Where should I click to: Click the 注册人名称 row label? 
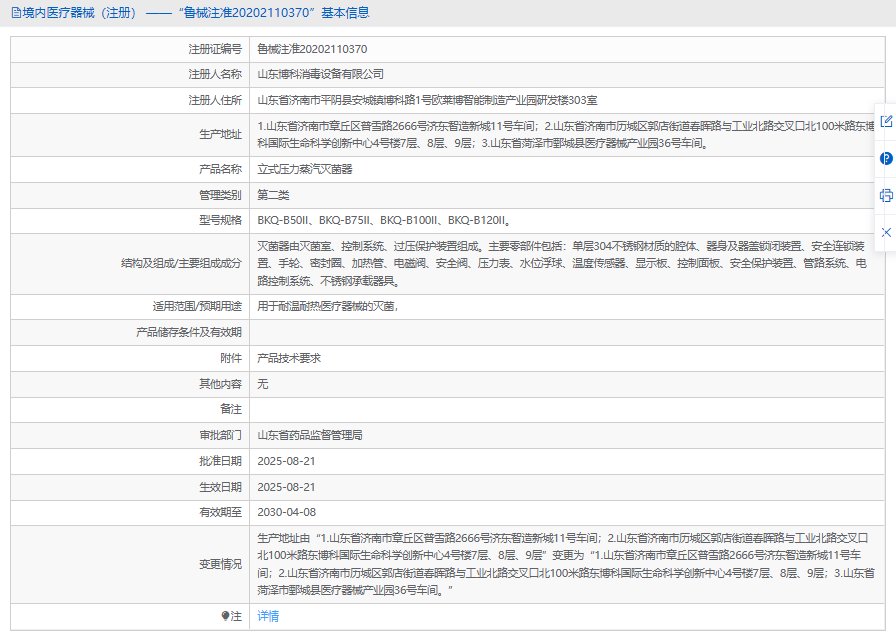click(x=215, y=74)
